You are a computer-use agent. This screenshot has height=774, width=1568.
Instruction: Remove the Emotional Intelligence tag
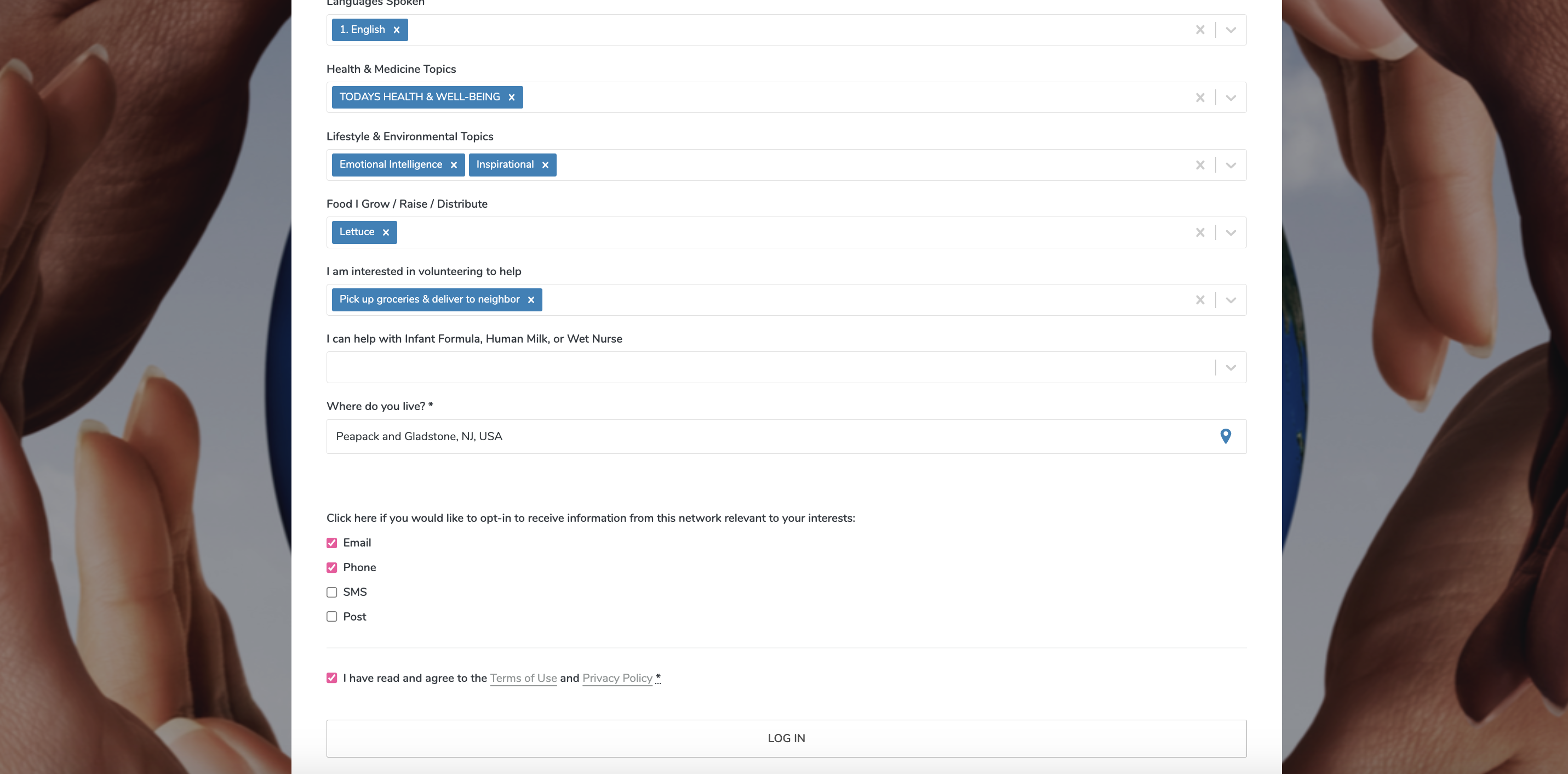pos(454,165)
